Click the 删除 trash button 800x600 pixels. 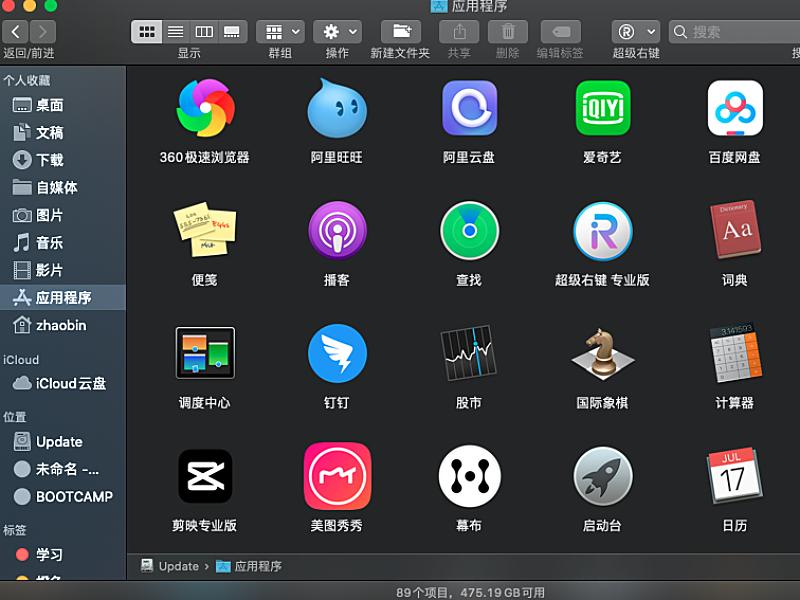point(508,32)
